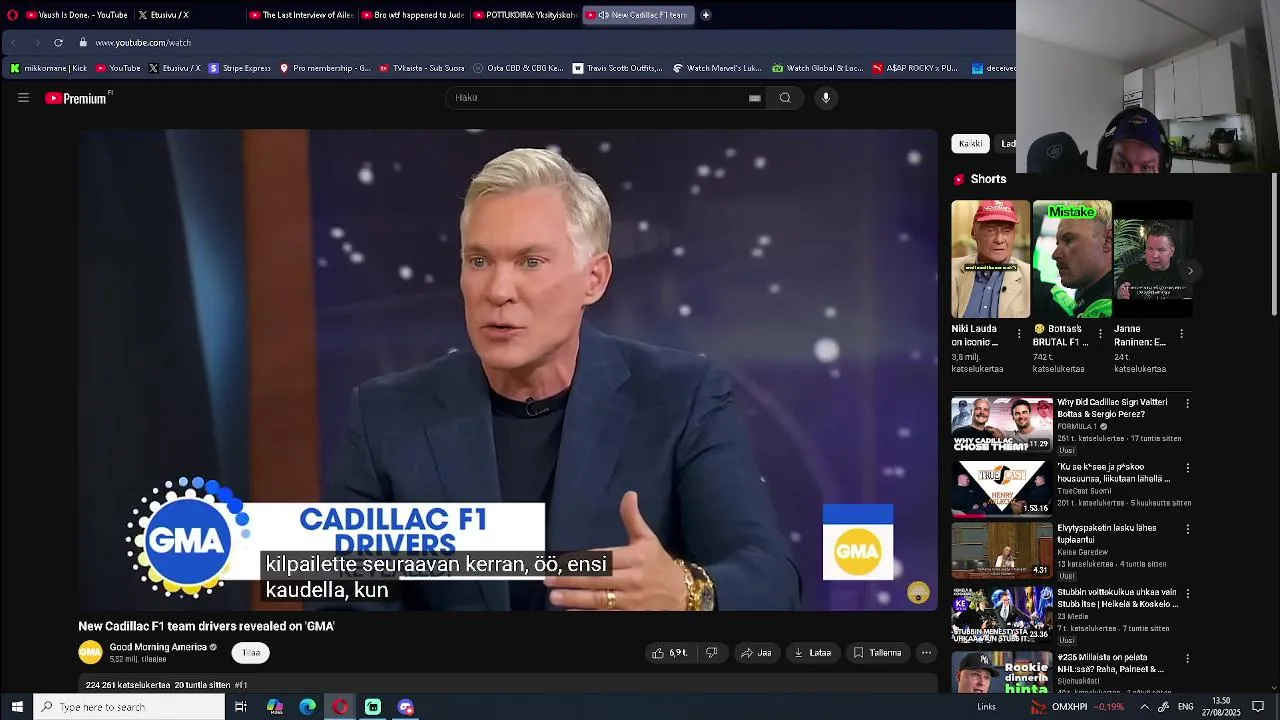
Task: Click the address bar URL youtube.com/watch
Action: coord(143,43)
